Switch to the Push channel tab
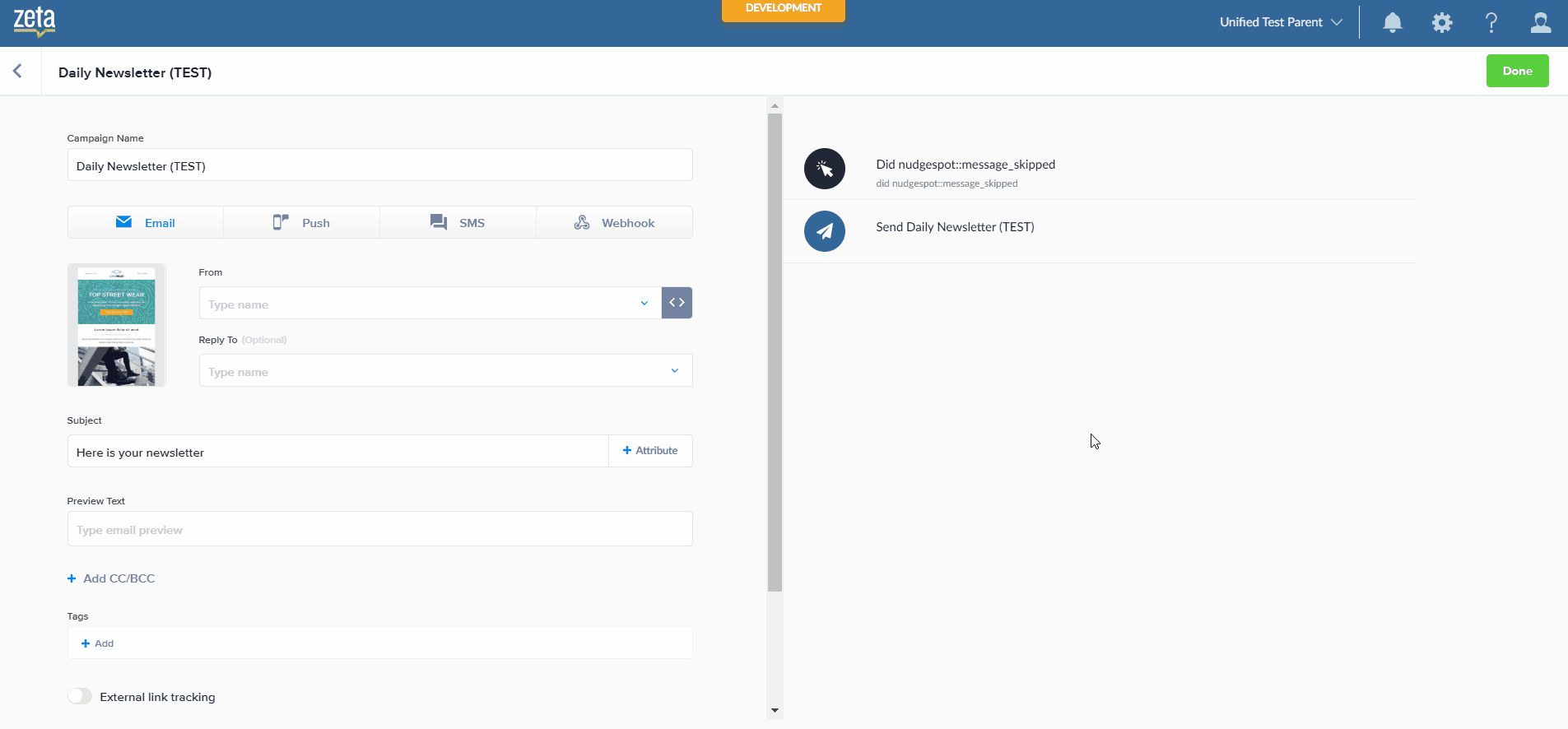1568x729 pixels. point(301,222)
